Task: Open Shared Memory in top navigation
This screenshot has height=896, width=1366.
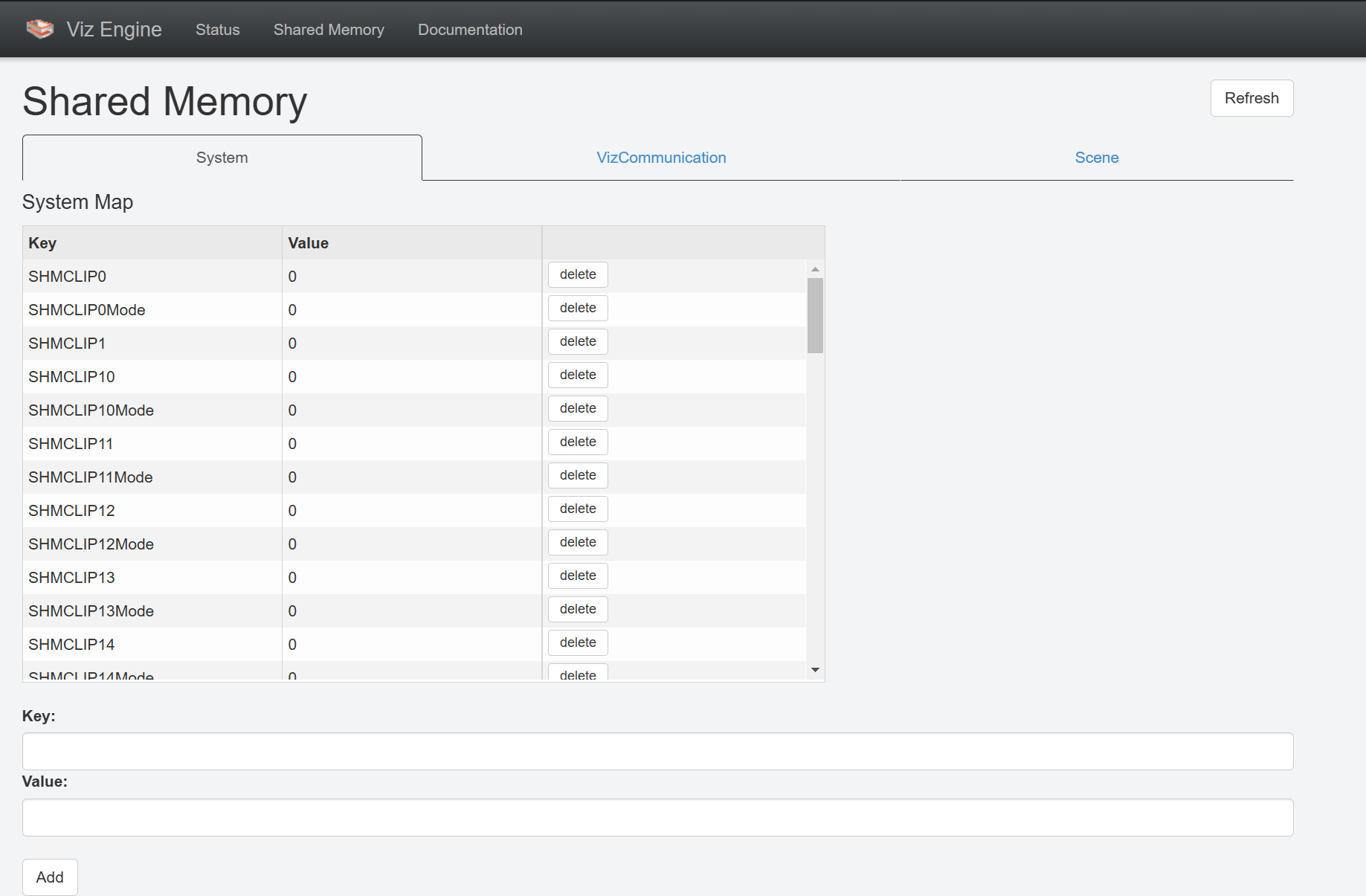Action: [x=329, y=30]
